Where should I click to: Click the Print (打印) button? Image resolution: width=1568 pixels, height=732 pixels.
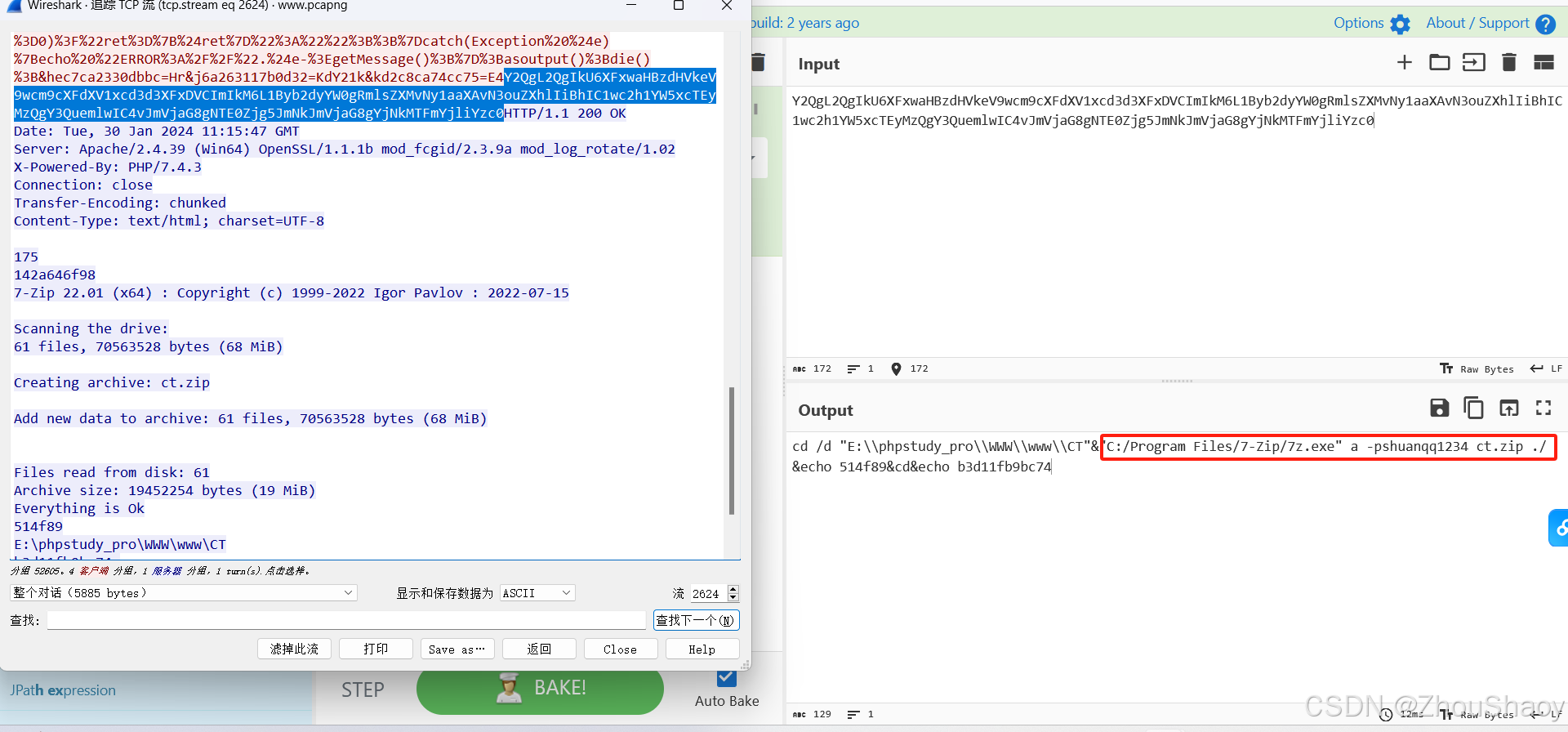tap(376, 649)
